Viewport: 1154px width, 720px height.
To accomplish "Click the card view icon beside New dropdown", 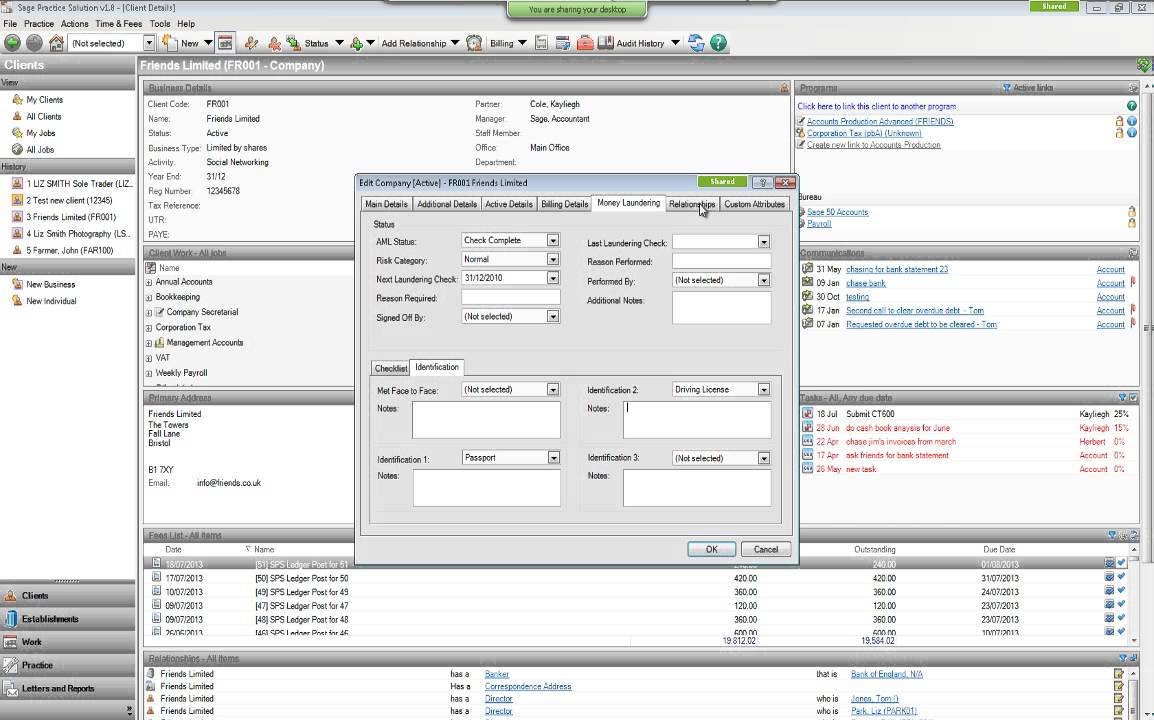I will pyautogui.click(x=225, y=43).
